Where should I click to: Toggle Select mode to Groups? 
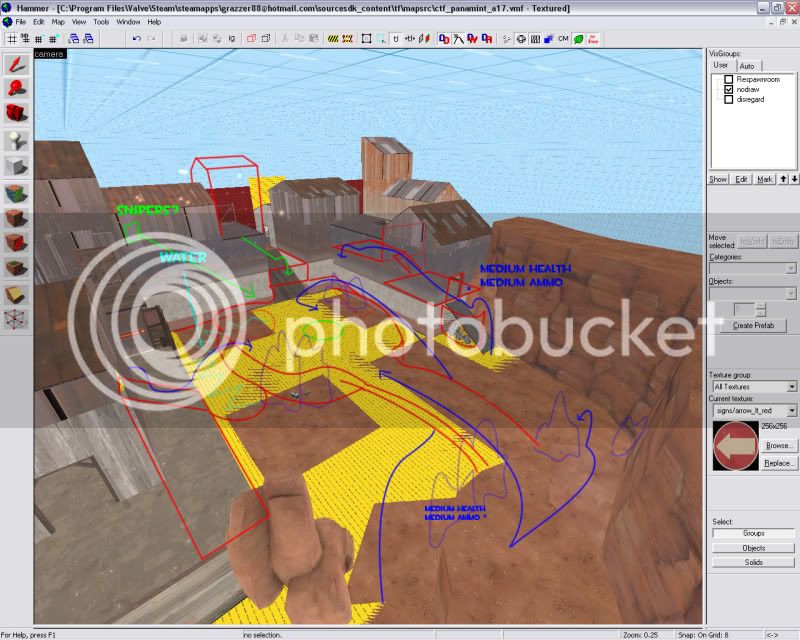click(753, 533)
